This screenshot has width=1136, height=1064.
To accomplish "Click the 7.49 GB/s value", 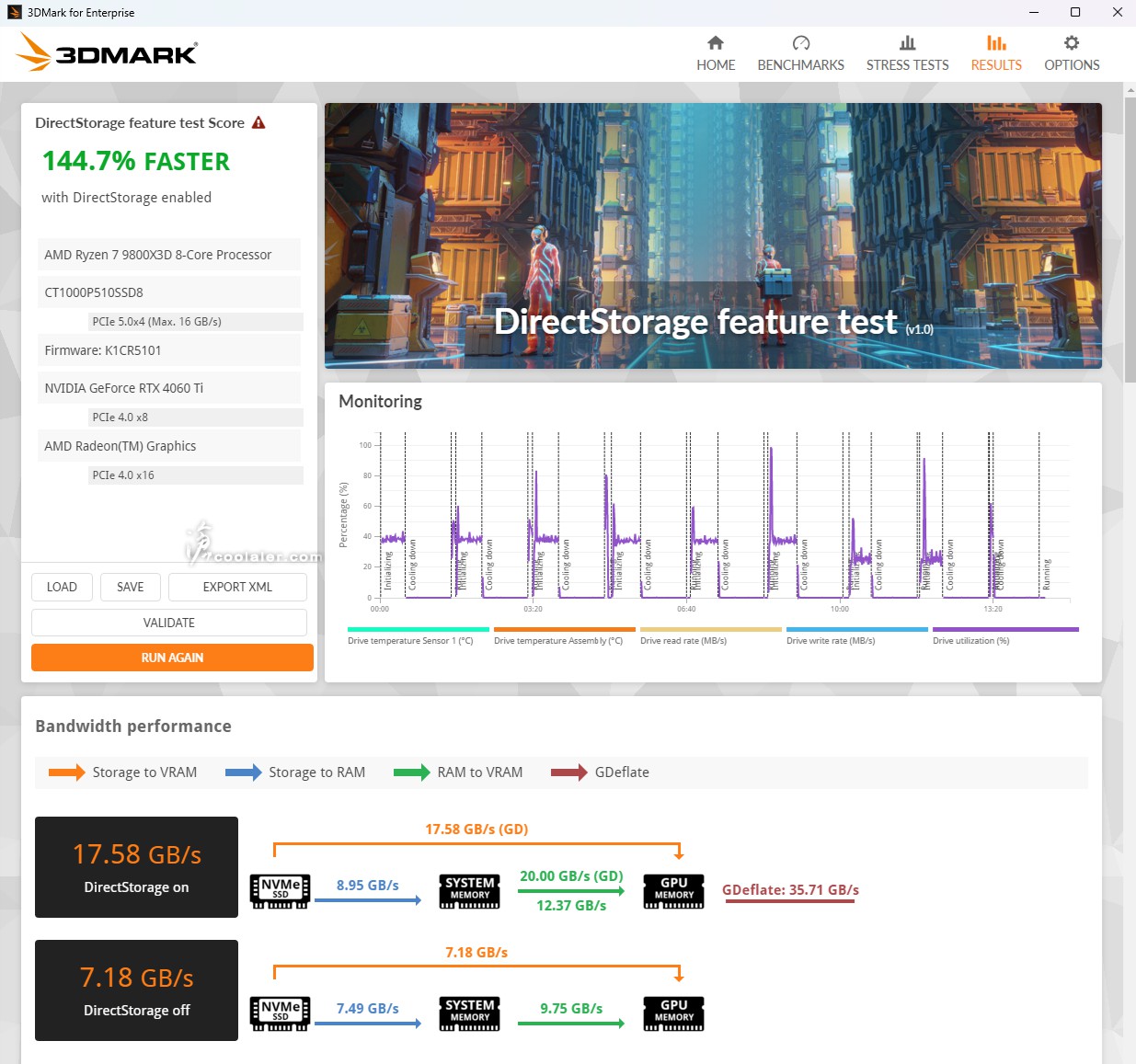I will click(367, 1008).
